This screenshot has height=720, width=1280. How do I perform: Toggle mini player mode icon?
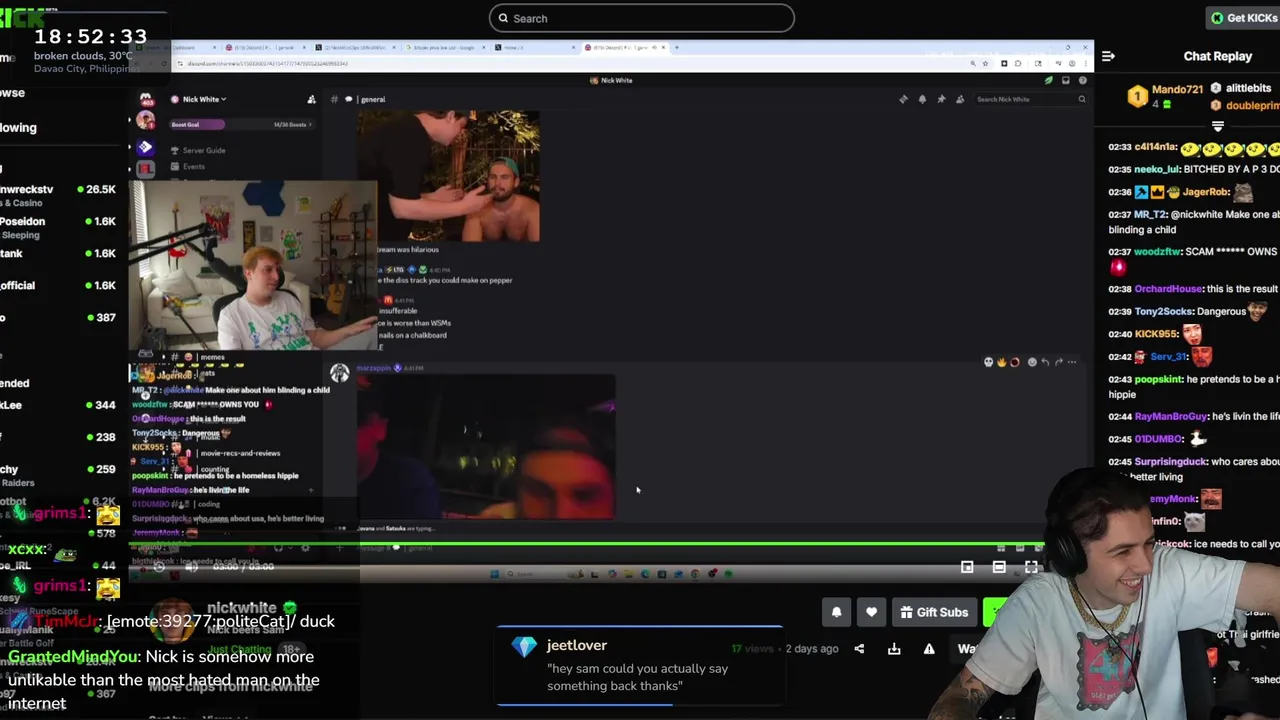[967, 567]
